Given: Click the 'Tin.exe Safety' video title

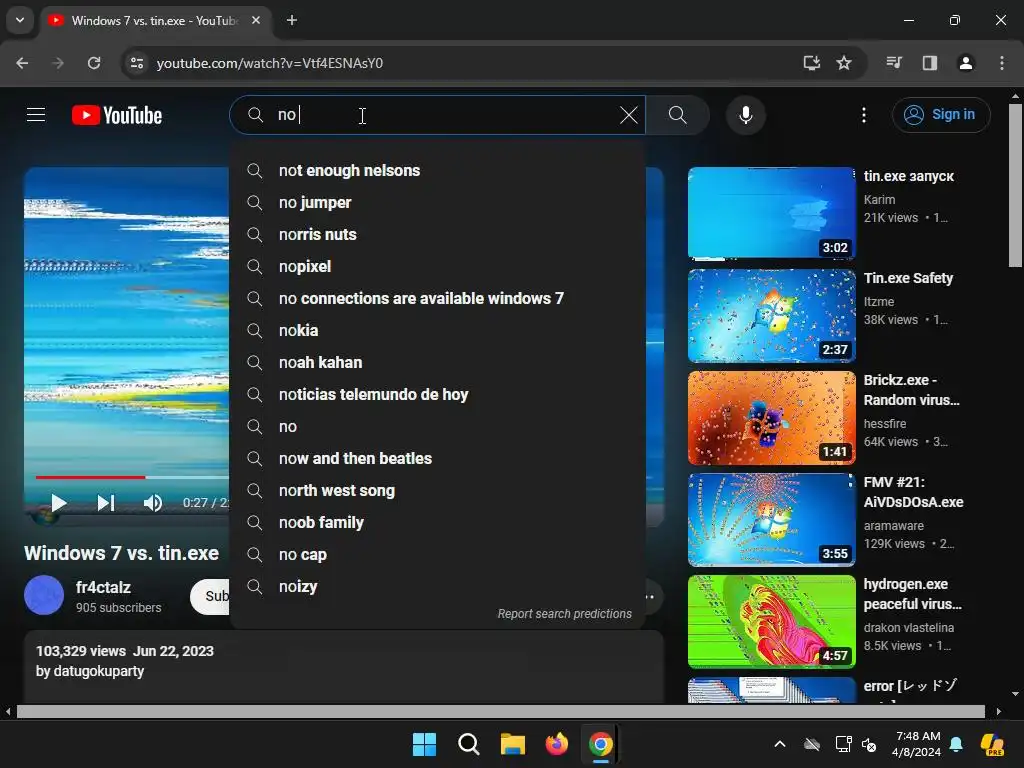Looking at the screenshot, I should coord(908,278).
